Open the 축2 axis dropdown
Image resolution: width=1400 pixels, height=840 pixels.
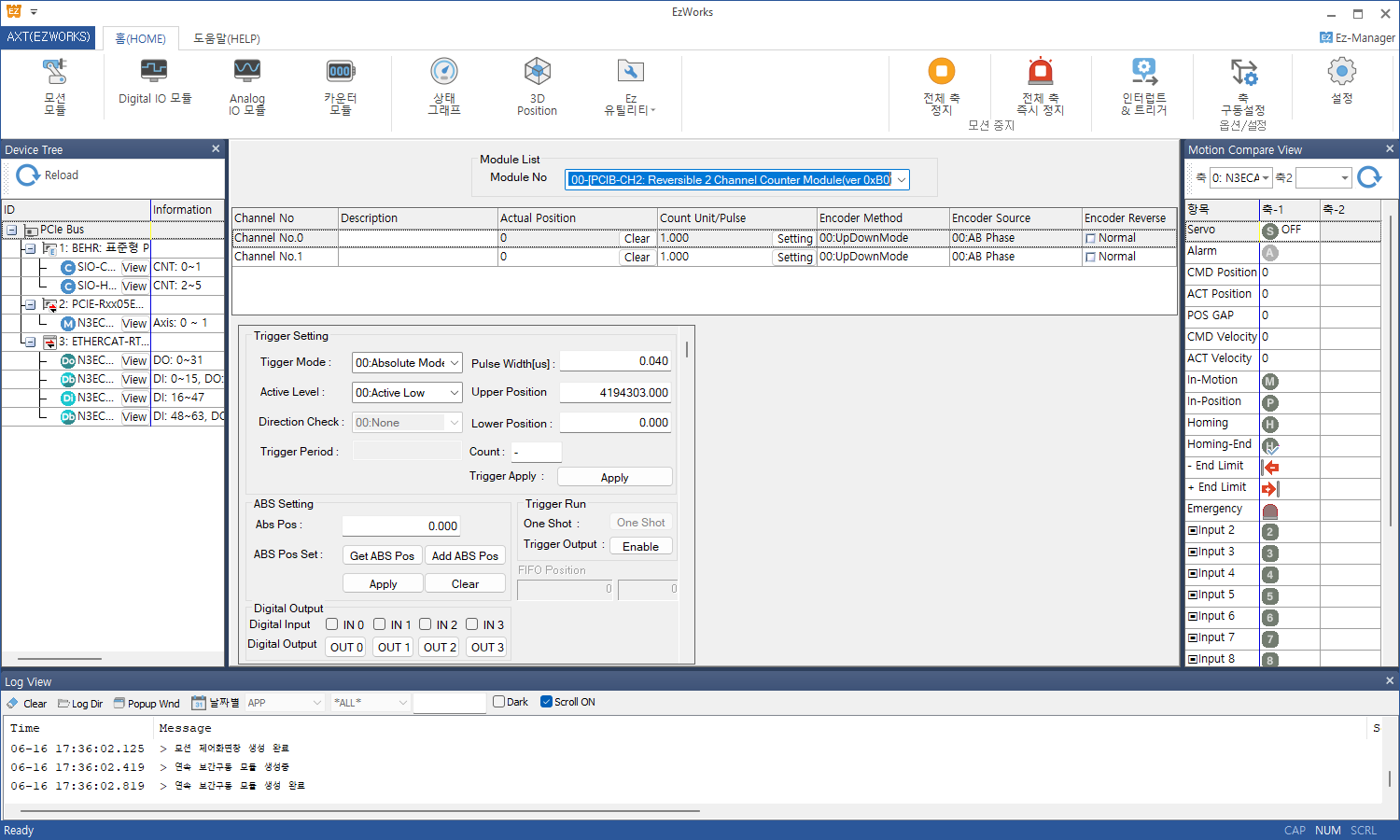[x=1344, y=178]
